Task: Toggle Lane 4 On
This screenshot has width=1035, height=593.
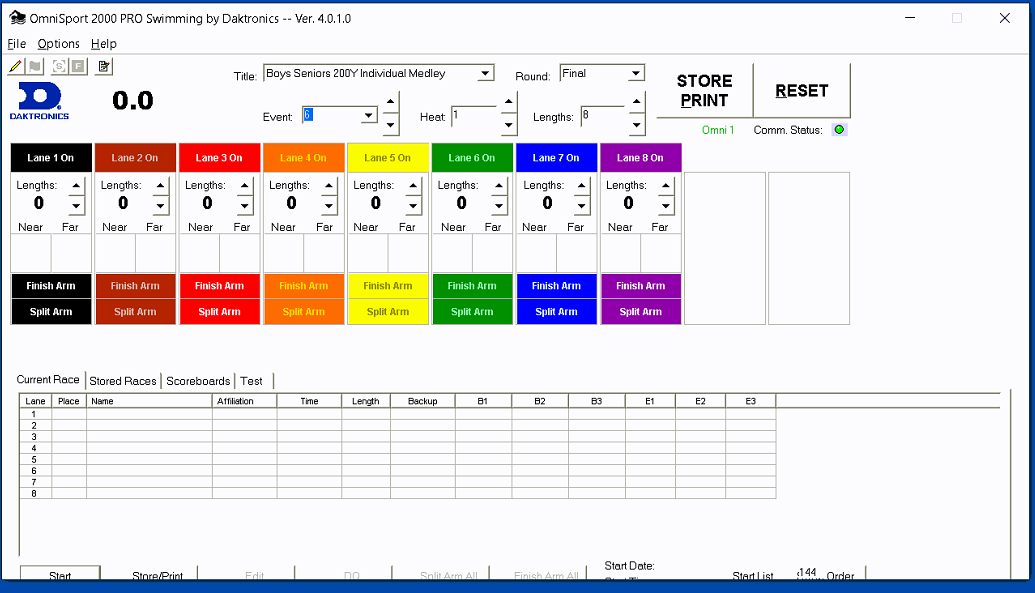Action: [303, 158]
